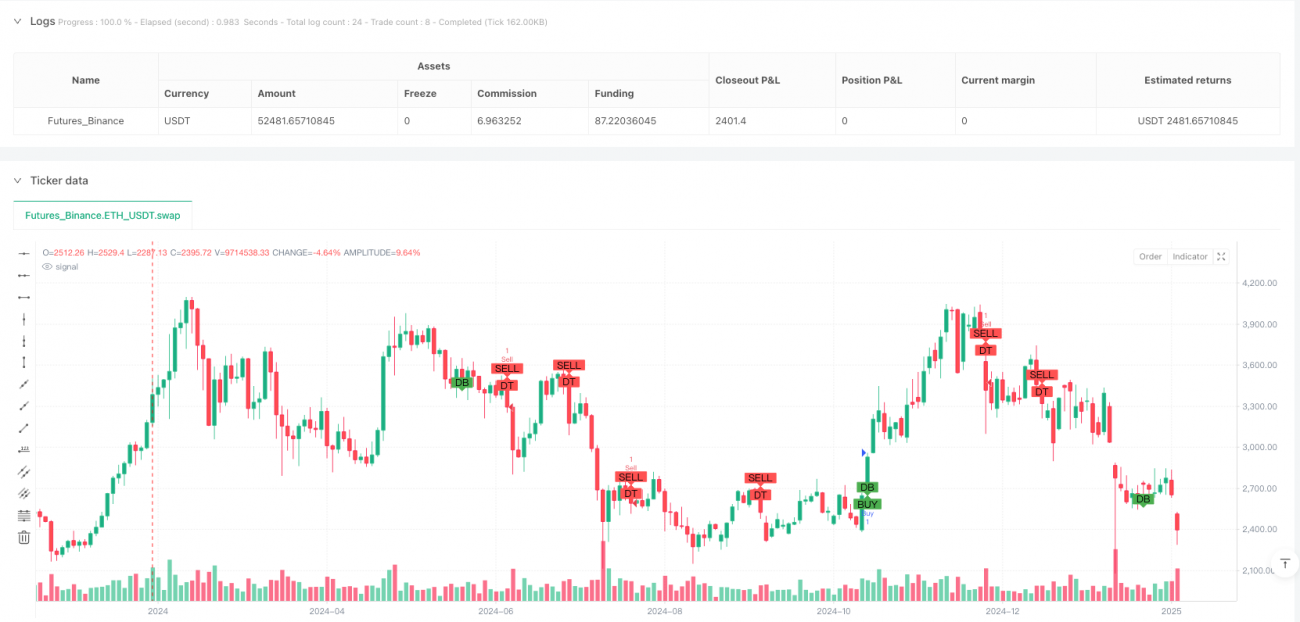1300x622 pixels.
Task: Select the price range measurement tool
Action: [23, 449]
